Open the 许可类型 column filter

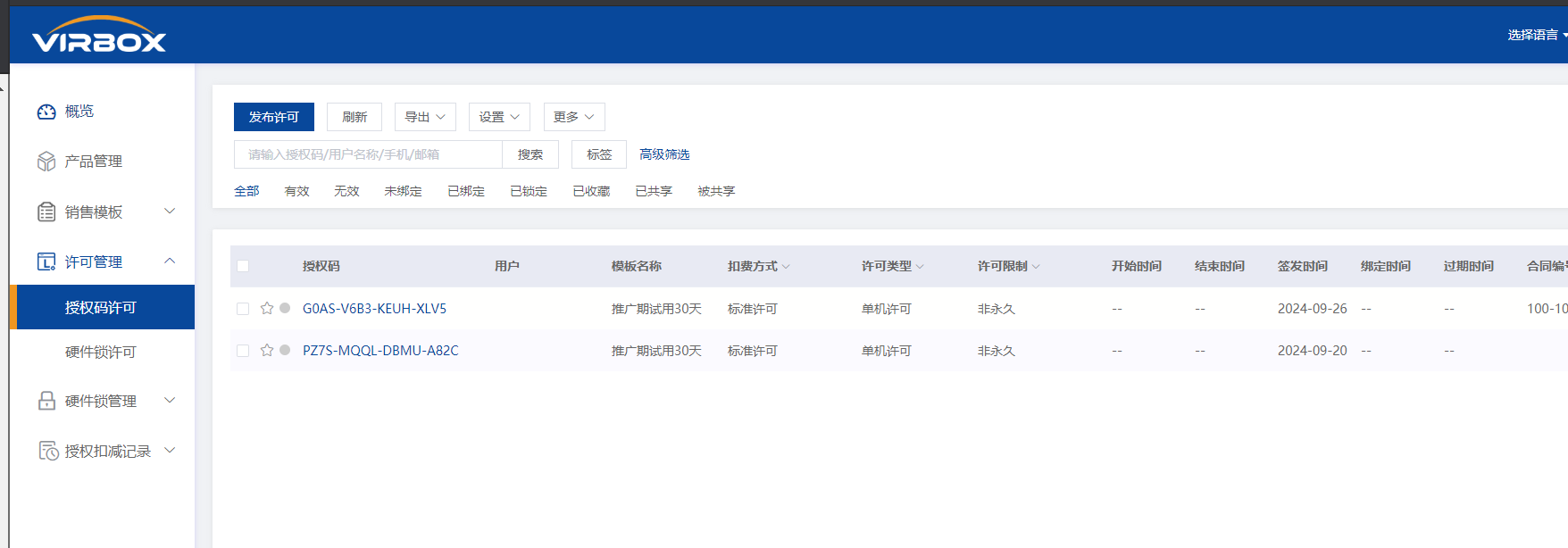[920, 266]
